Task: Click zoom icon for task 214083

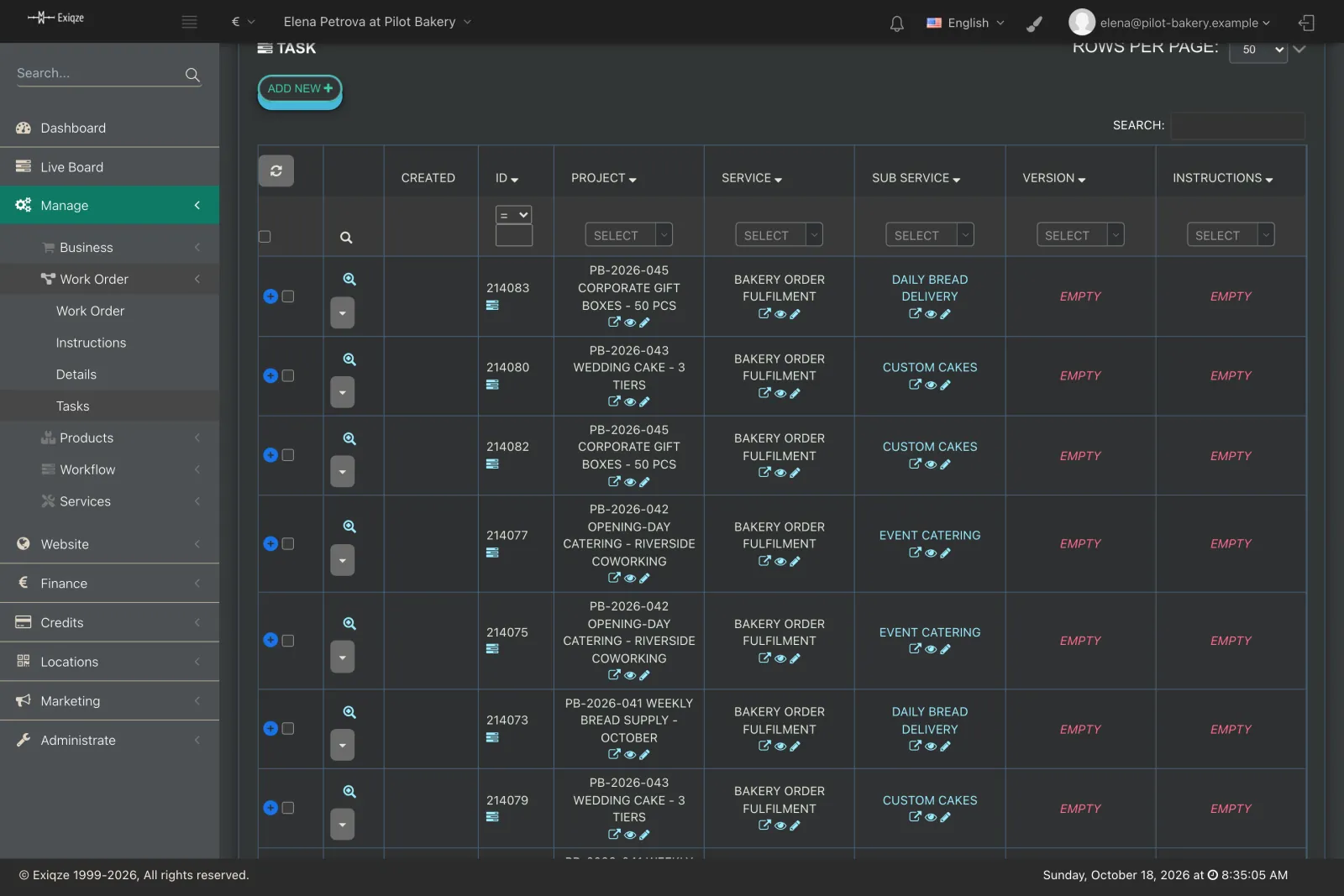Action: [349, 280]
